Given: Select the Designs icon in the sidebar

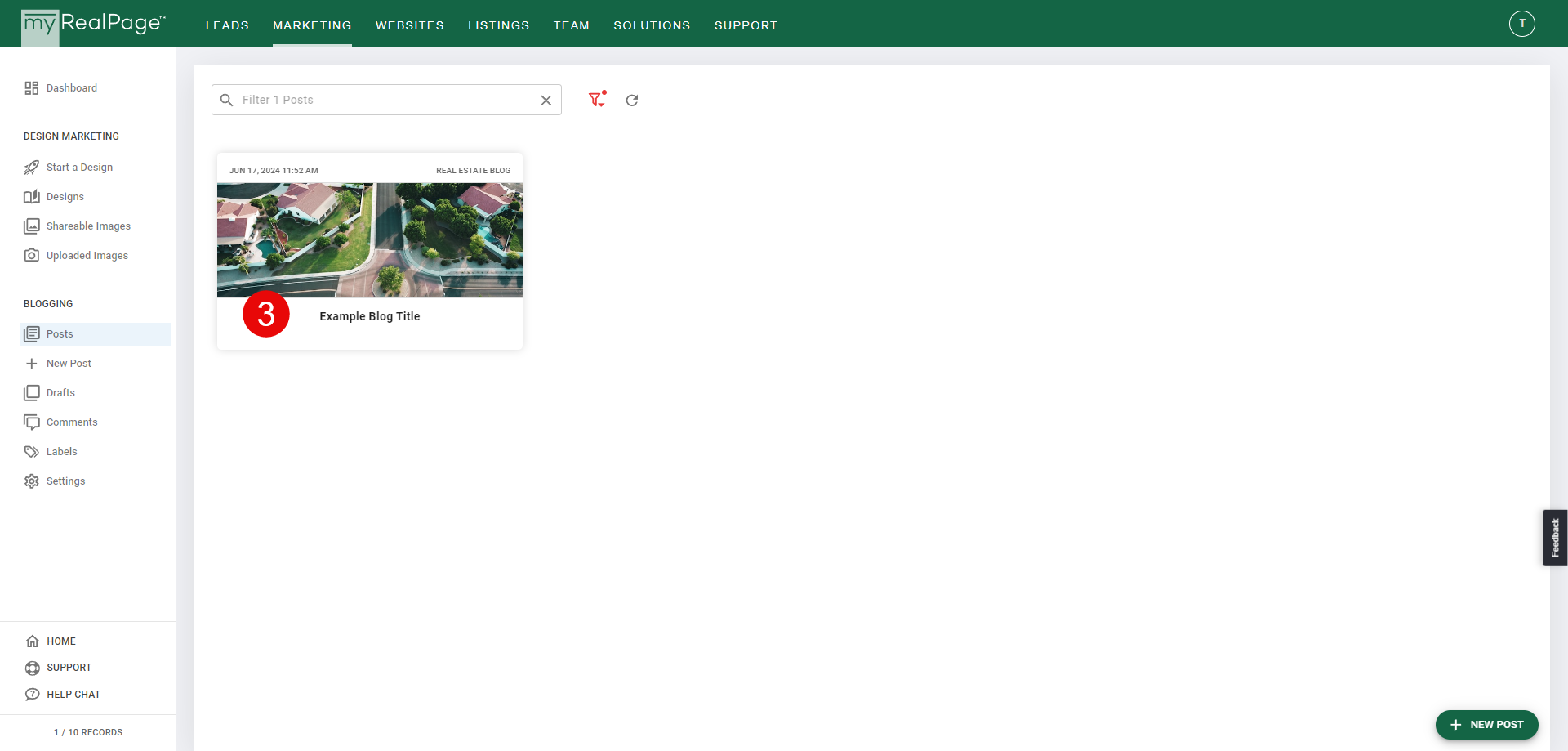Looking at the screenshot, I should pos(32,197).
